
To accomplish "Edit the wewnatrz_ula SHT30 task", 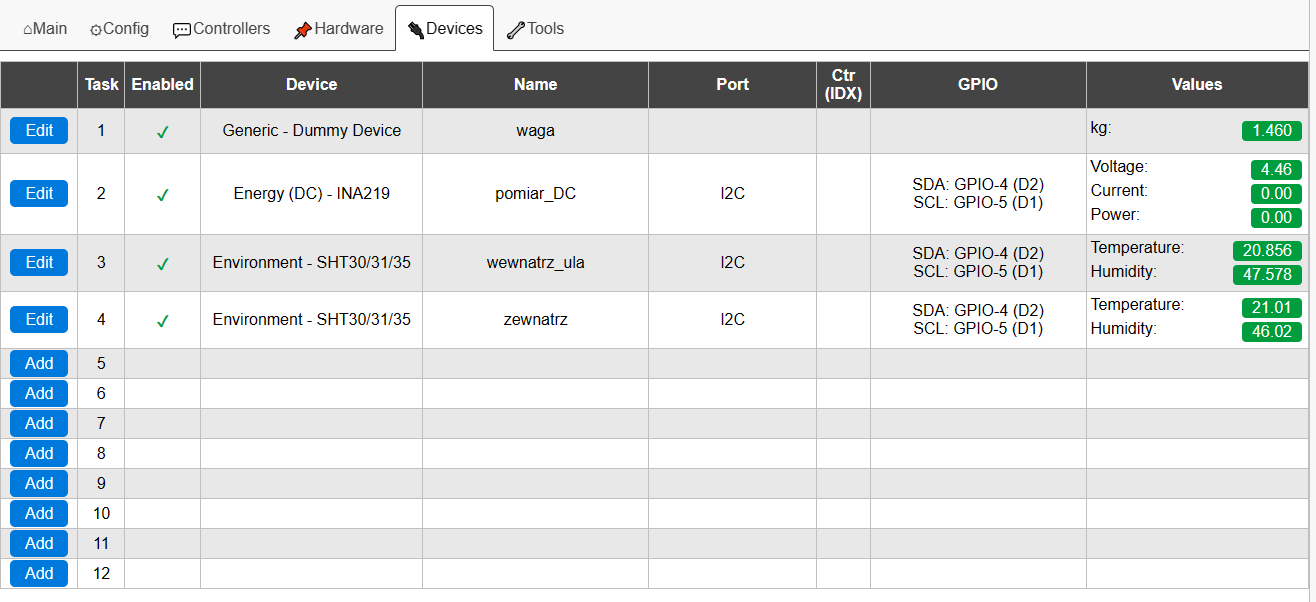I will [39, 262].
